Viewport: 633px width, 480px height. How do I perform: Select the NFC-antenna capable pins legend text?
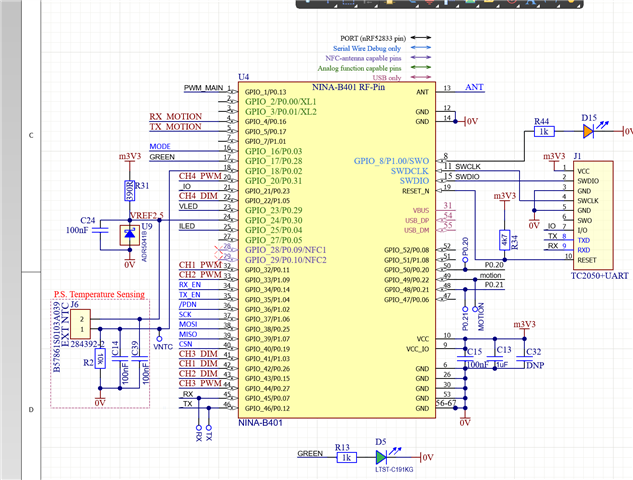pyautogui.click(x=363, y=58)
